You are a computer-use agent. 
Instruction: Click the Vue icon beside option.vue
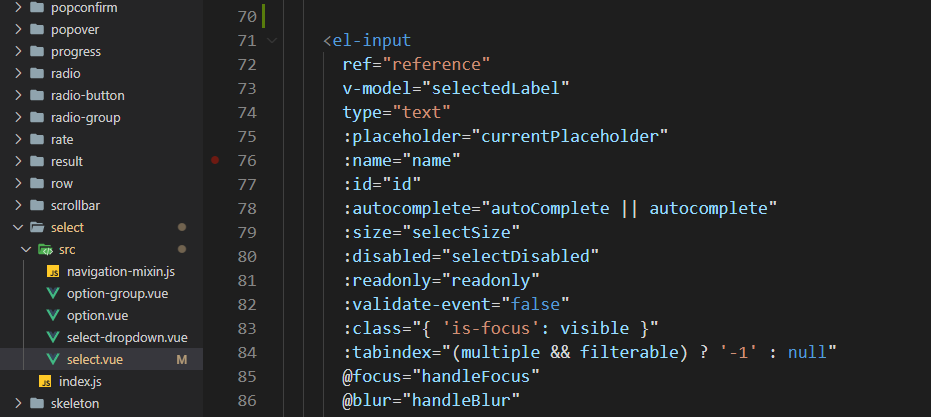click(x=53, y=315)
